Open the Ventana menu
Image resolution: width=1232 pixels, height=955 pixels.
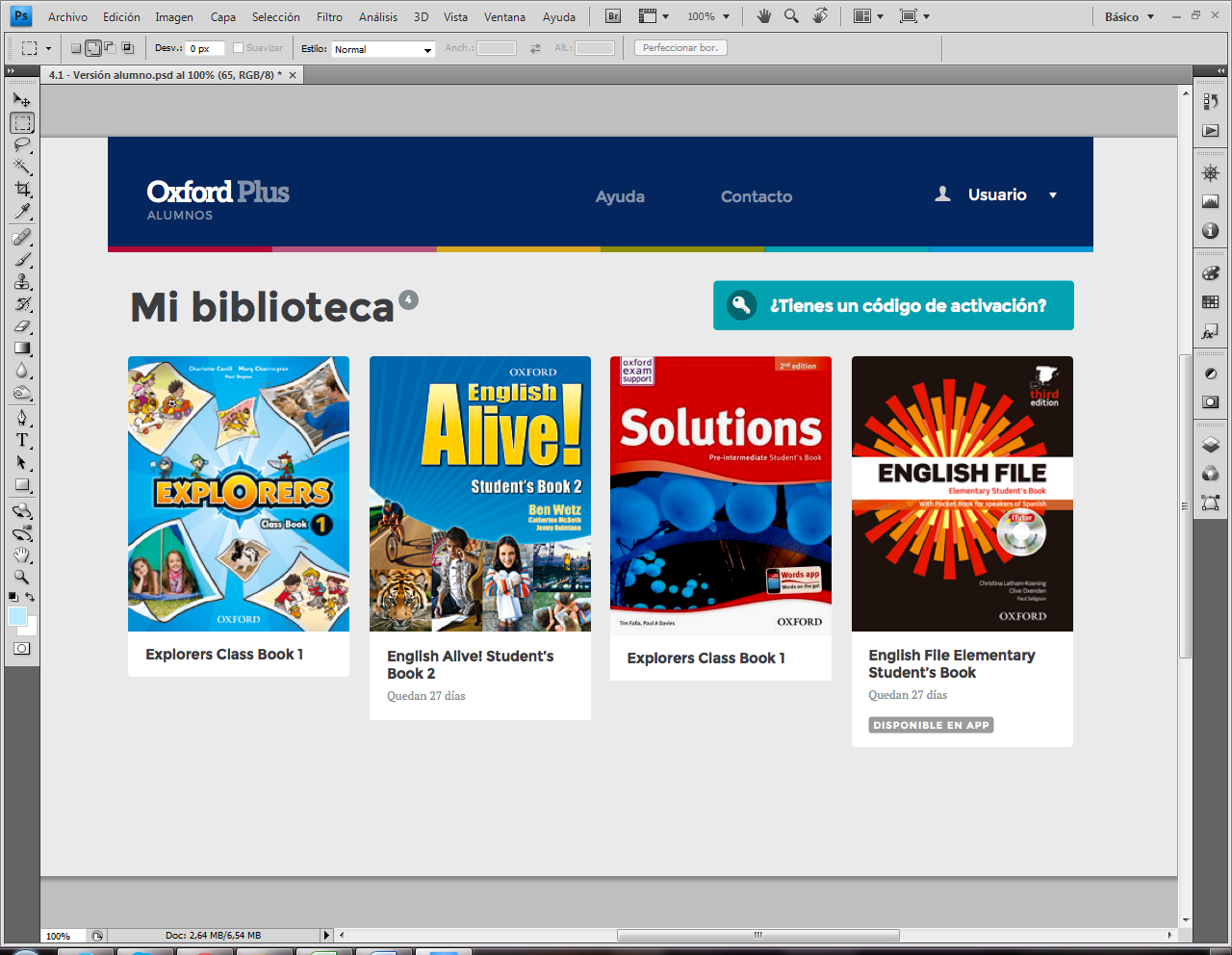[x=504, y=16]
